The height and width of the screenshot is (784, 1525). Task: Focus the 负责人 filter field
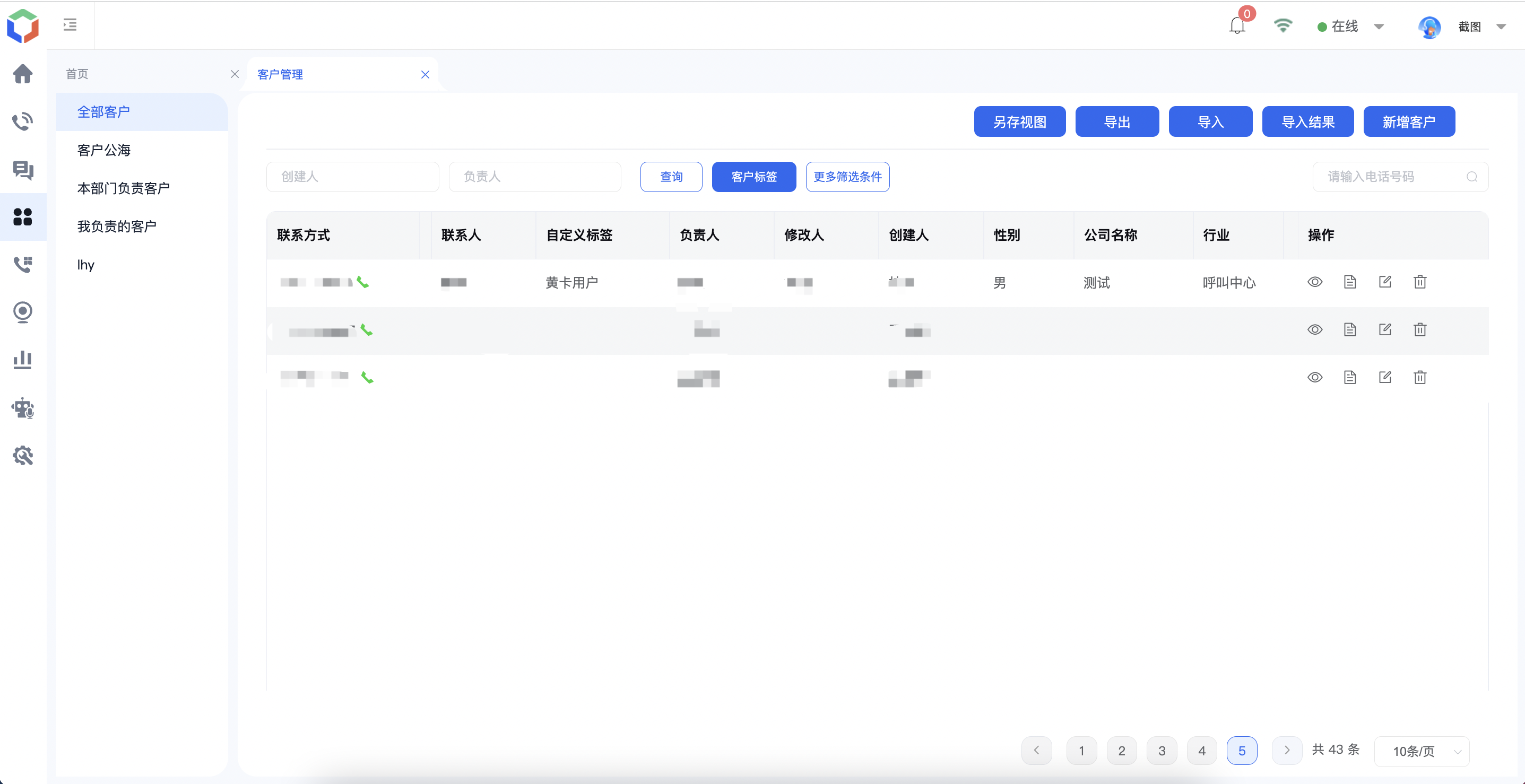tap(535, 177)
